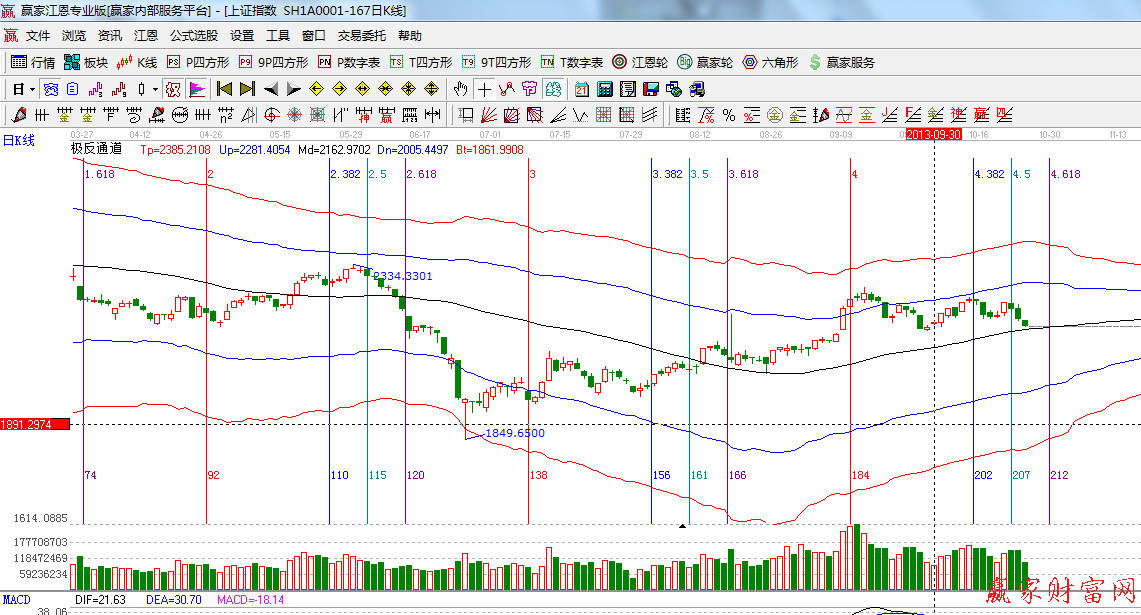Open the 江恩轮 (Gann wheel) tool
Screen dimensions: 1141x615
(639, 62)
